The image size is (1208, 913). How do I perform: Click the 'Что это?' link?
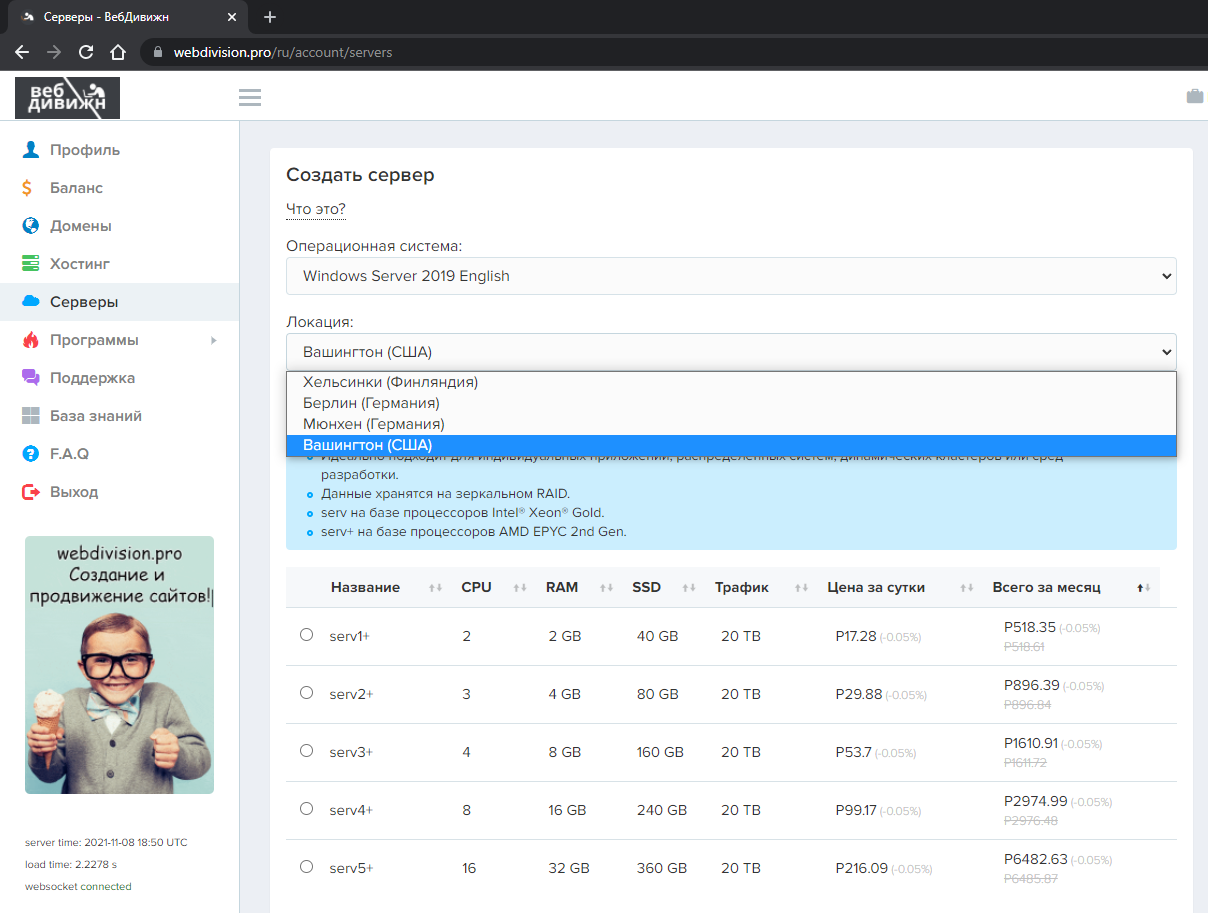point(315,209)
